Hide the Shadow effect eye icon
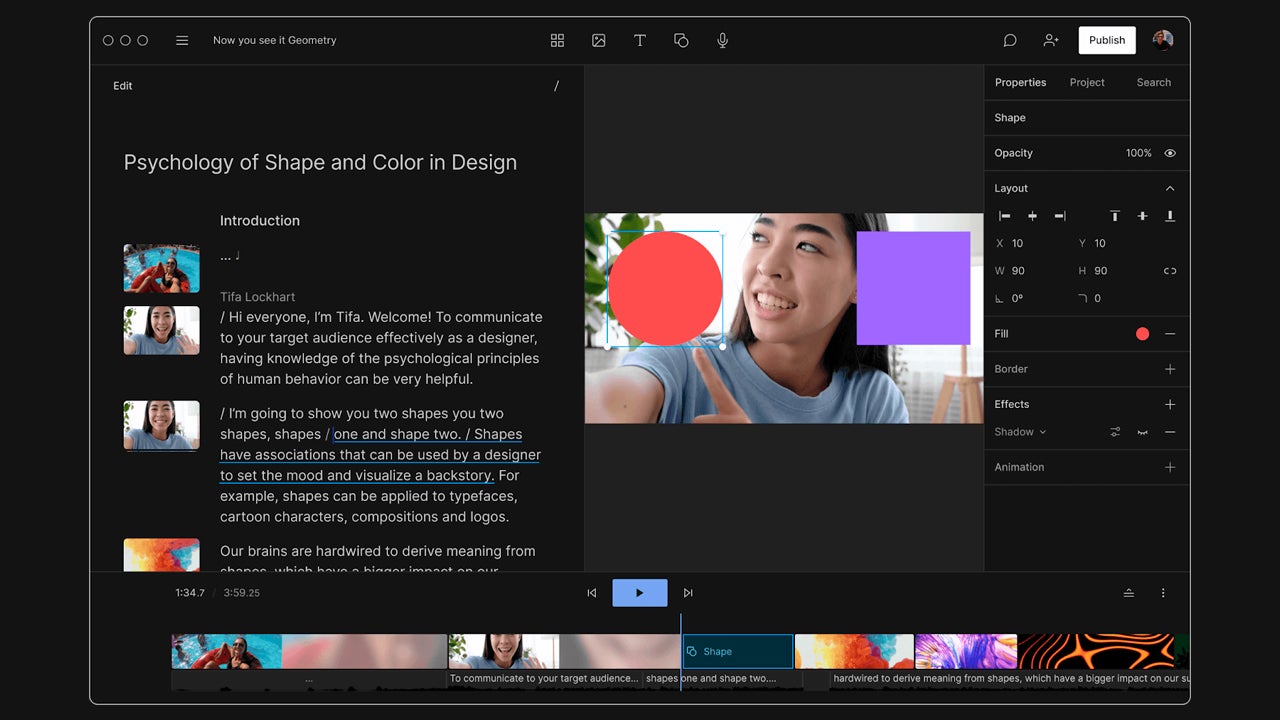The image size is (1280, 720). [x=1142, y=432]
